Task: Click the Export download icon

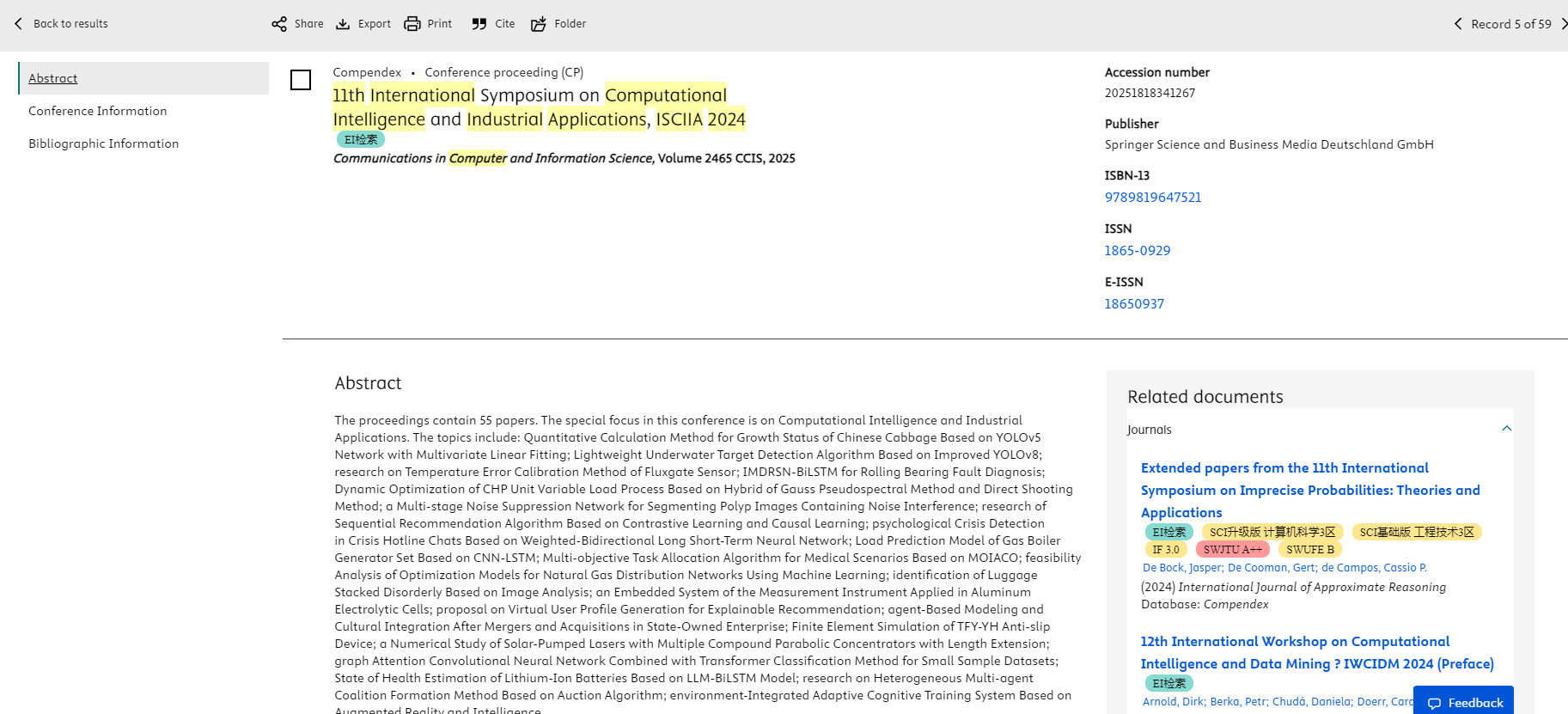Action: pyautogui.click(x=343, y=24)
